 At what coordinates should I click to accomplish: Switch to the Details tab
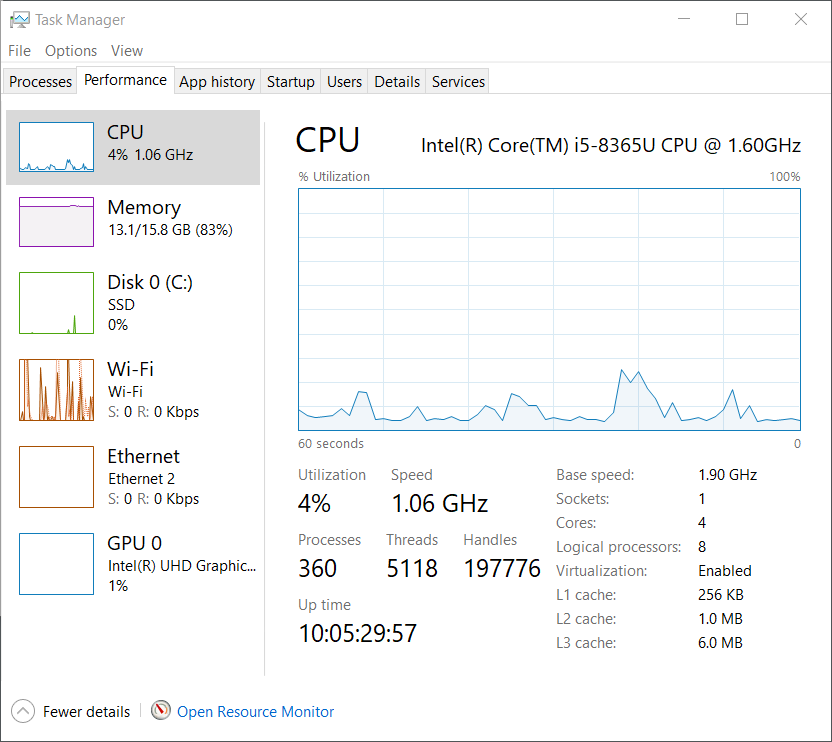point(397,82)
